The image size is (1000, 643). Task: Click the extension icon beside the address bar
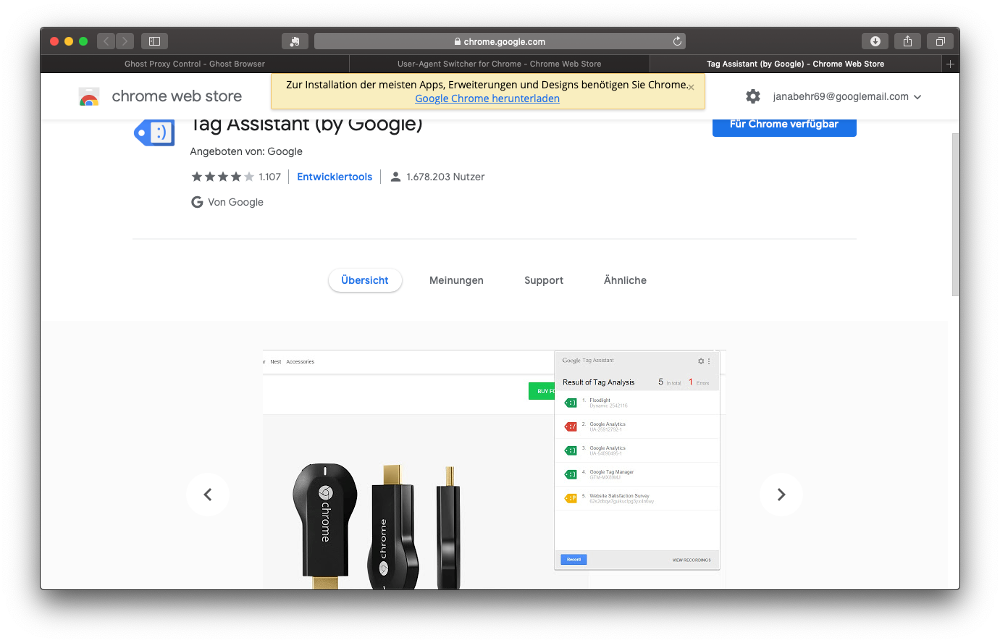tap(295, 41)
